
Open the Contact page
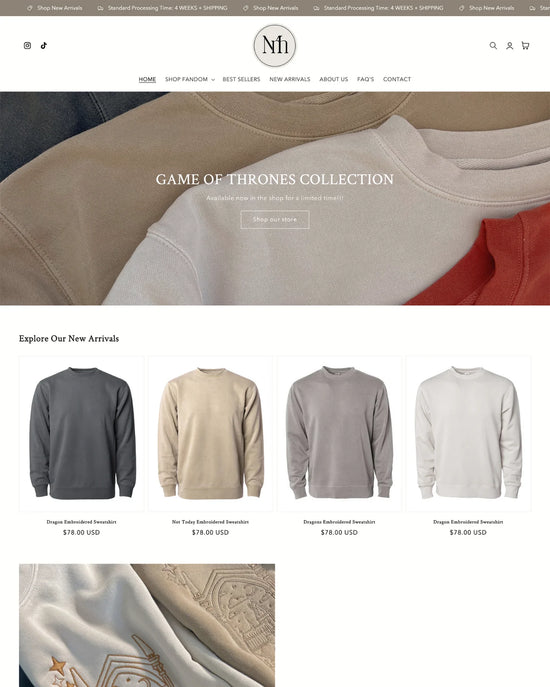coord(397,79)
